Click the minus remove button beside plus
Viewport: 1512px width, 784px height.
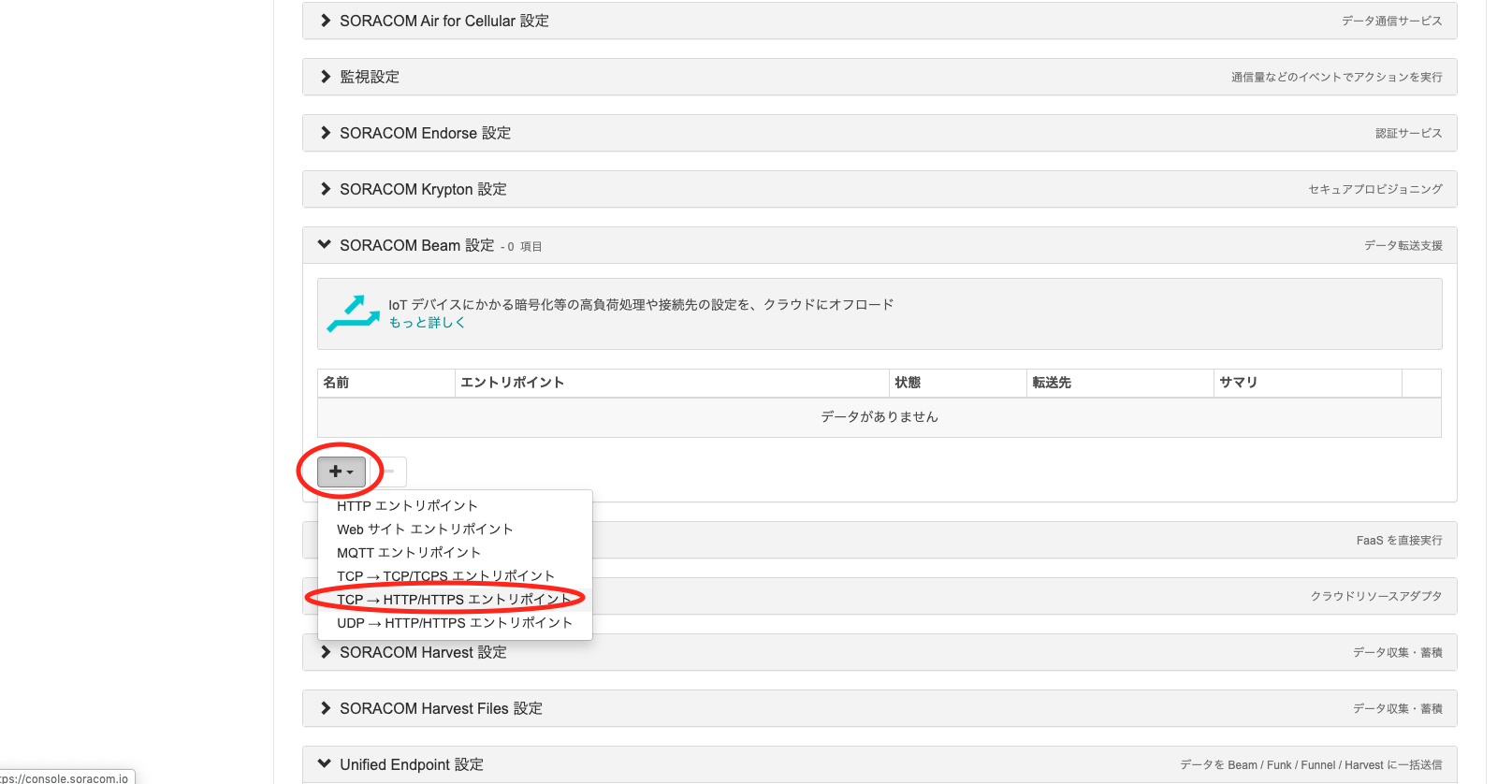(x=389, y=472)
